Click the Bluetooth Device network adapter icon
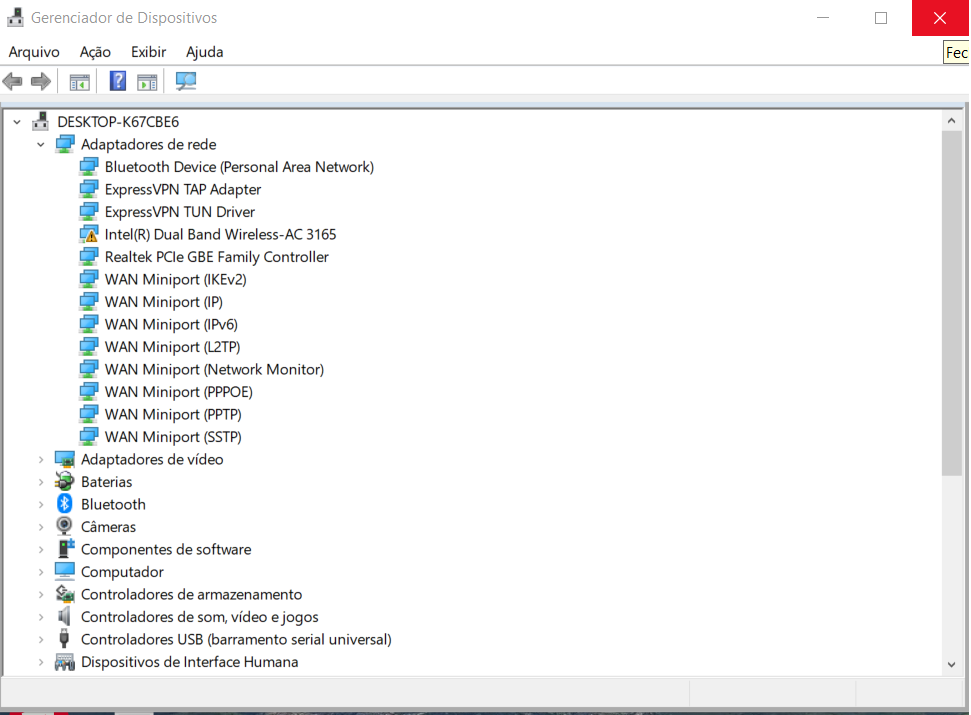Image resolution: width=971 pixels, height=715 pixels. click(89, 167)
